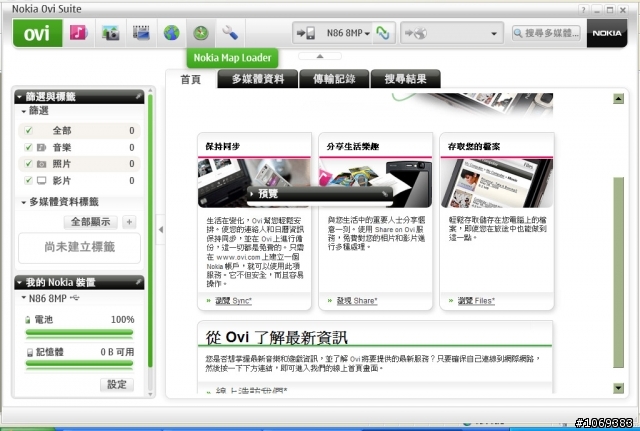Open the help question mark button
This screenshot has height=431, width=640.
[x=584, y=10]
